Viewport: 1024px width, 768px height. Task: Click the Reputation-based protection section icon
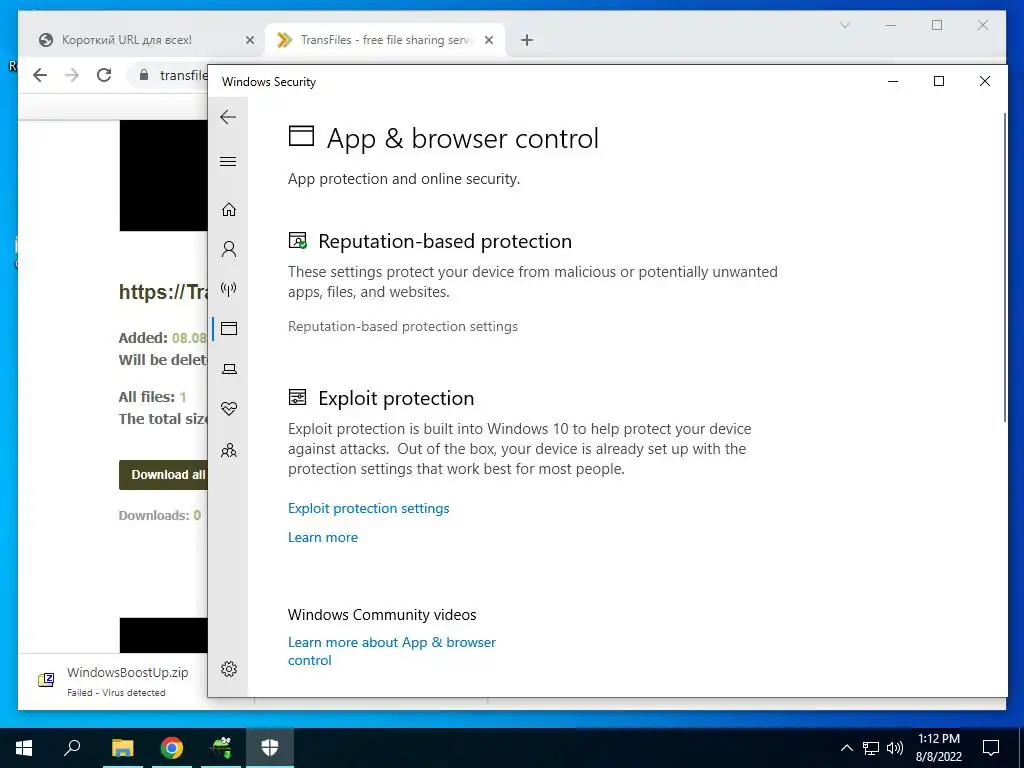tap(298, 241)
